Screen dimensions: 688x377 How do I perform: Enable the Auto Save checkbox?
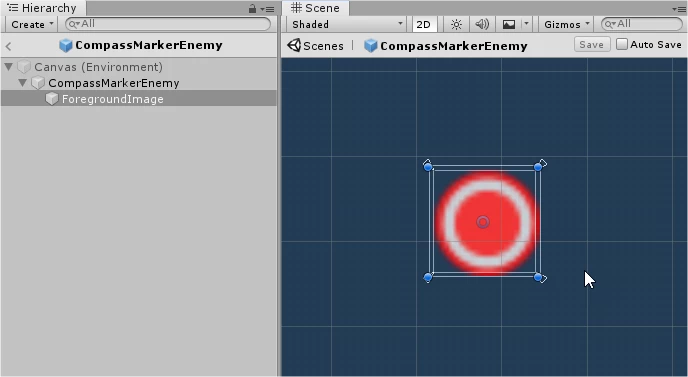tap(622, 44)
